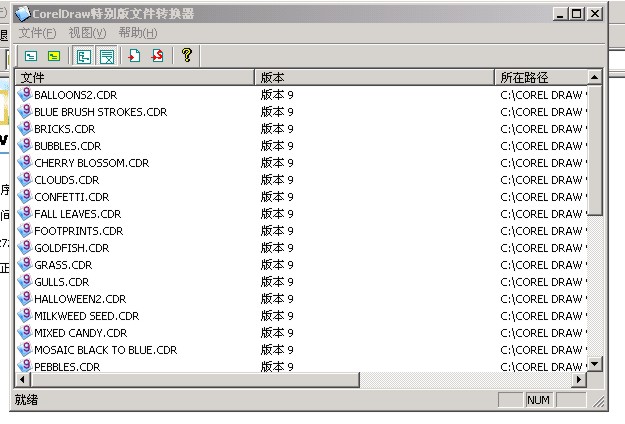
Task: Click the yellow list-view toolbar icon
Action: 54,56
